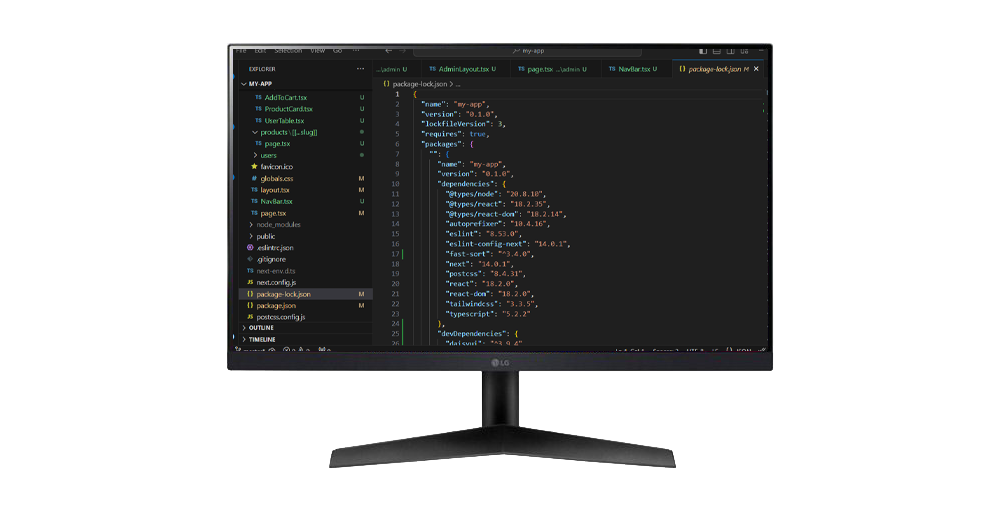The height and width of the screenshot is (513, 1000).
Task: Open the View menu
Action: [318, 50]
